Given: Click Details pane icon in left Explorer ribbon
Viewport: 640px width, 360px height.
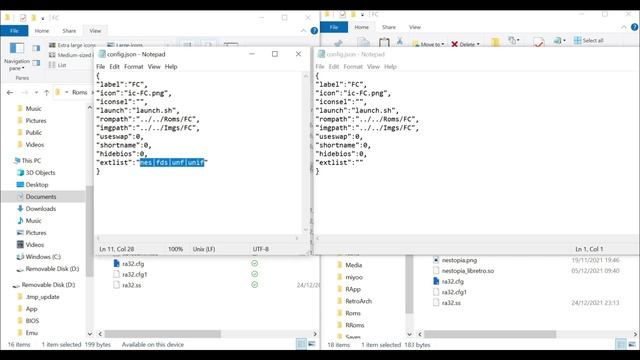Looking at the screenshot, I should coord(36,62).
